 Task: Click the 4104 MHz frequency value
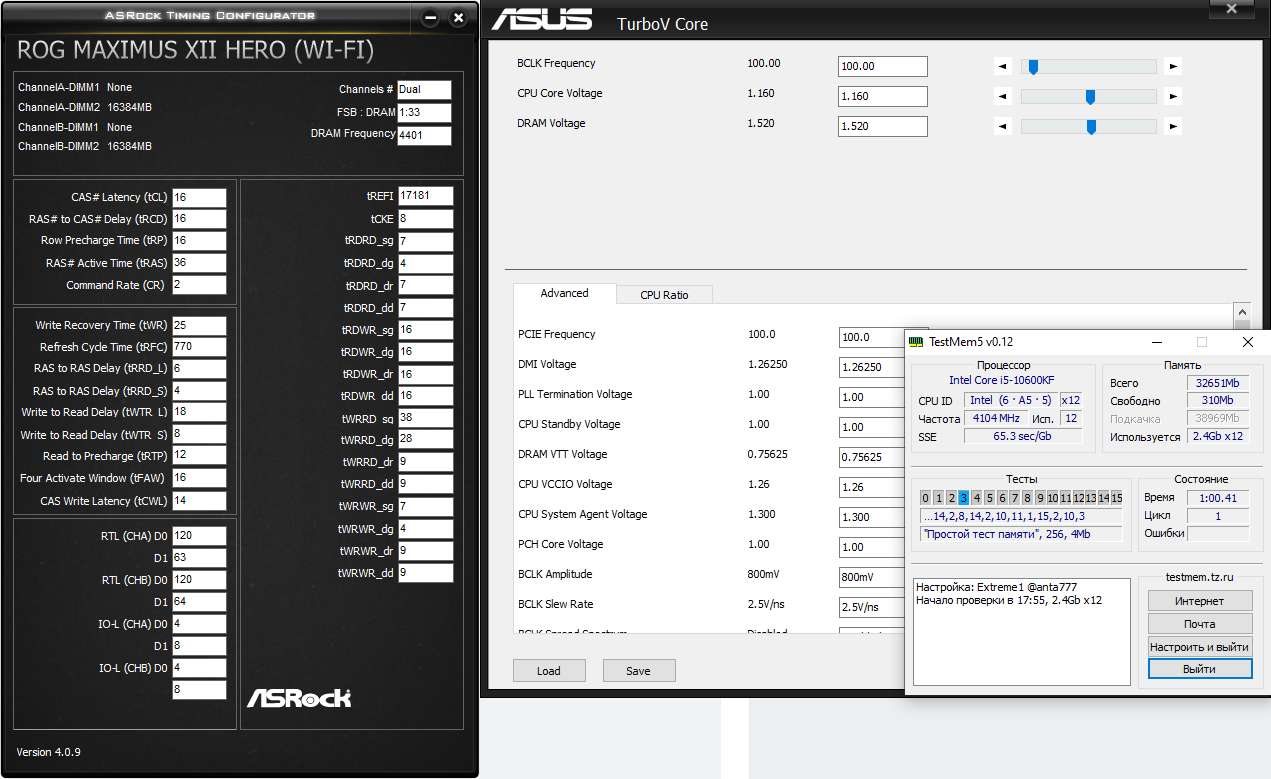[x=996, y=418]
